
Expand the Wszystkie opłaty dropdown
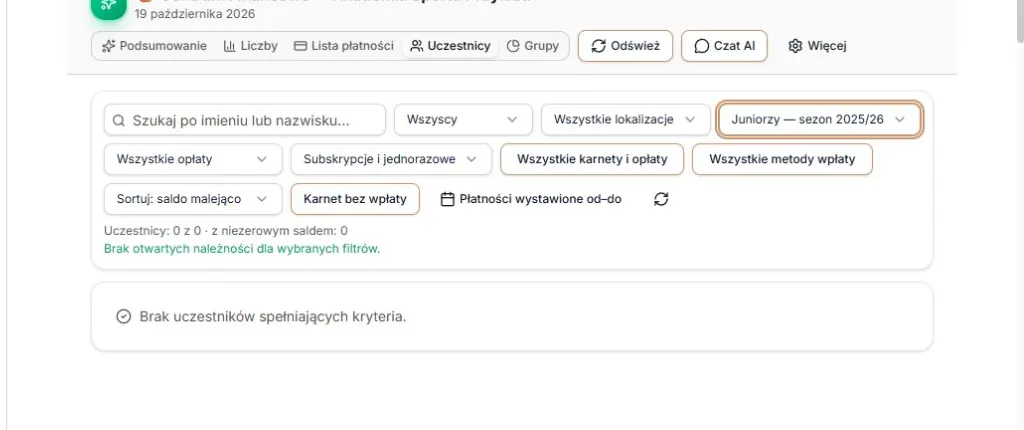tap(193, 159)
